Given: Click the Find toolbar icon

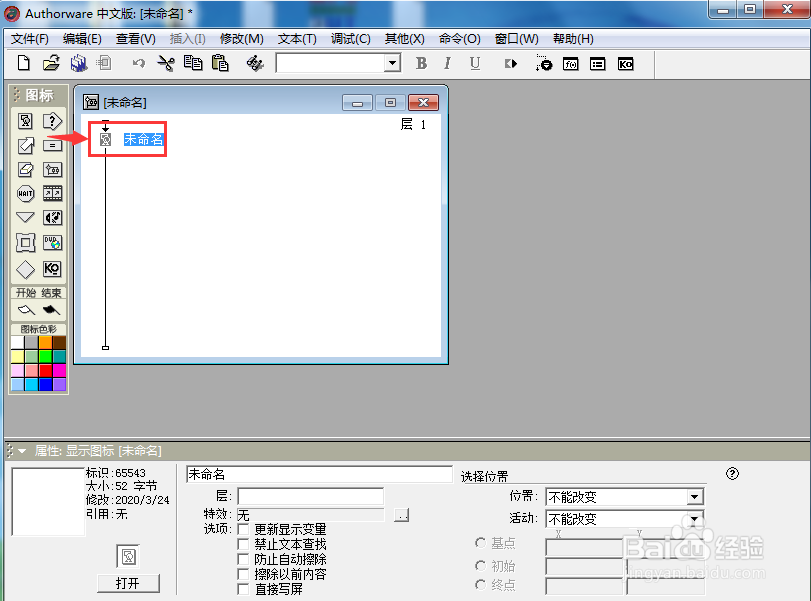Looking at the screenshot, I should pos(254,63).
